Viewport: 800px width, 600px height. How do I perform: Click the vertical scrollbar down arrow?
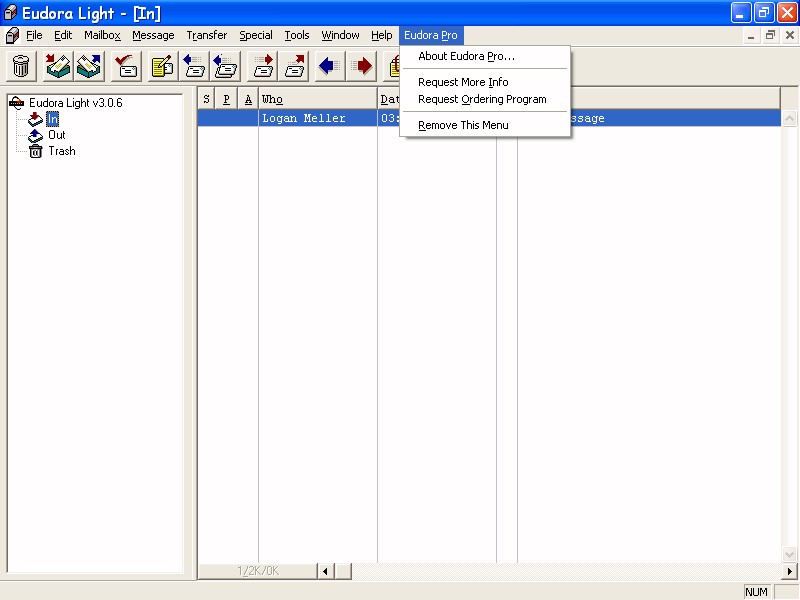pos(789,554)
